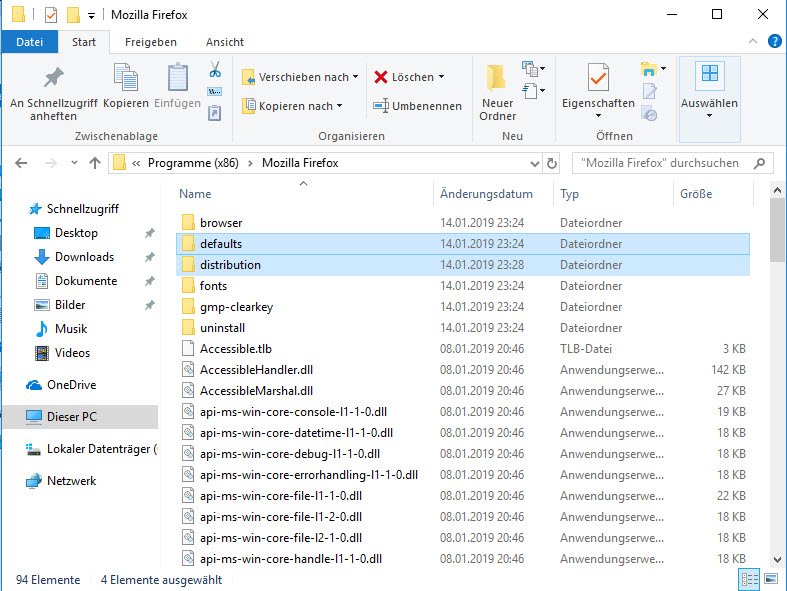
Task: Click the Eigenschaften checkmark icon
Action: [598, 77]
